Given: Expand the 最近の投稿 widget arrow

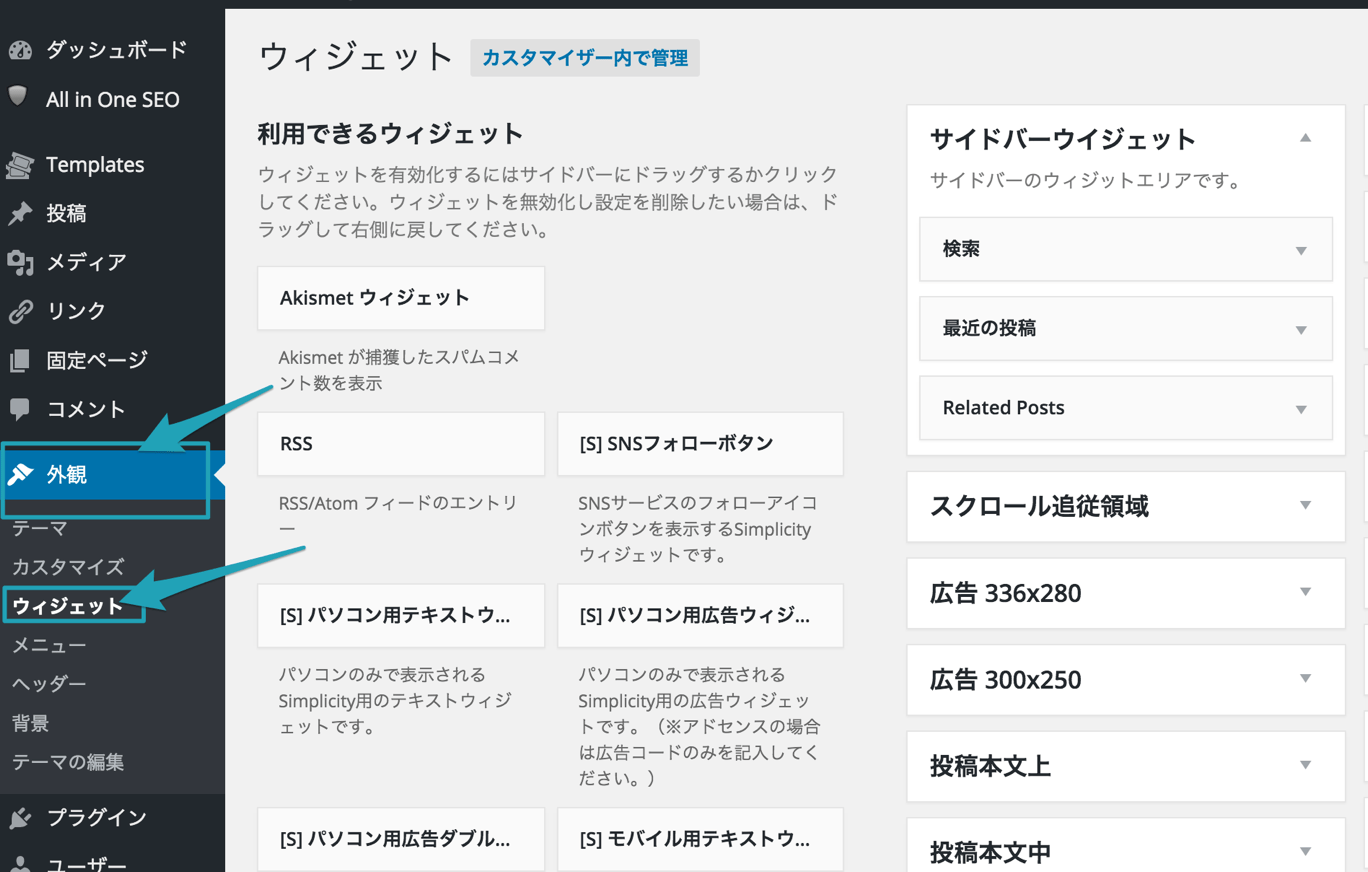Looking at the screenshot, I should [x=1301, y=329].
